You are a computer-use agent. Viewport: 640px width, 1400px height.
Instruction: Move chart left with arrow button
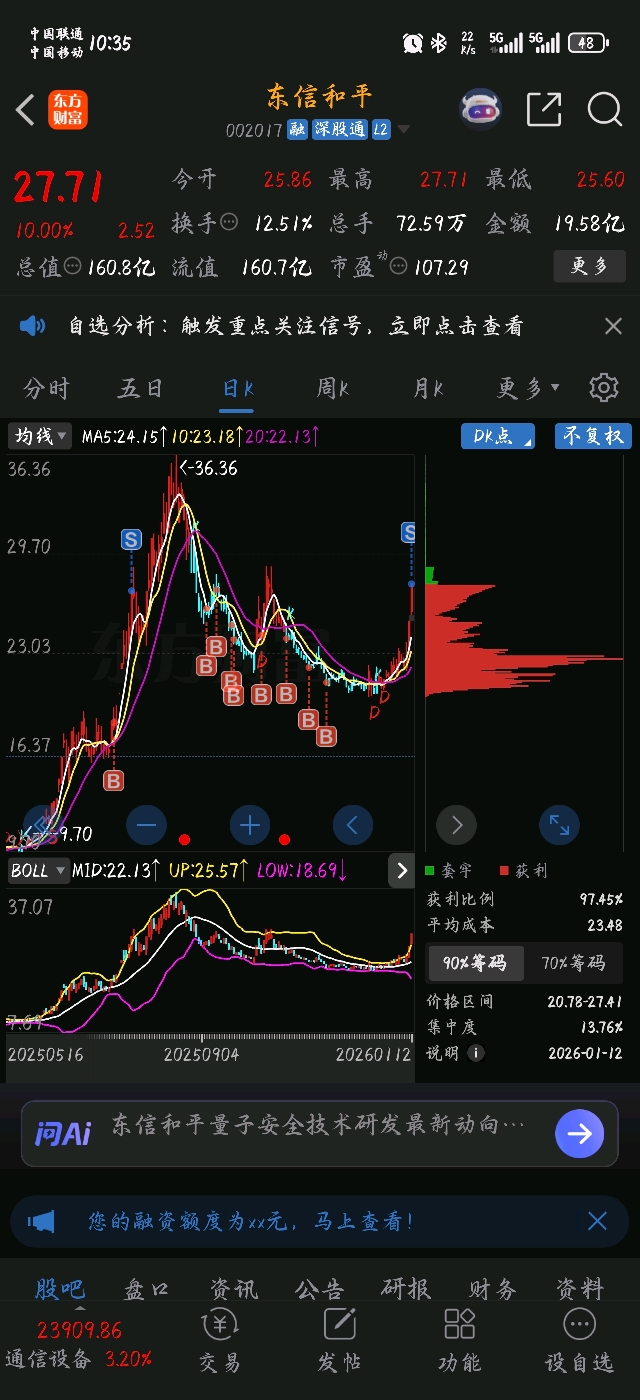(352, 825)
